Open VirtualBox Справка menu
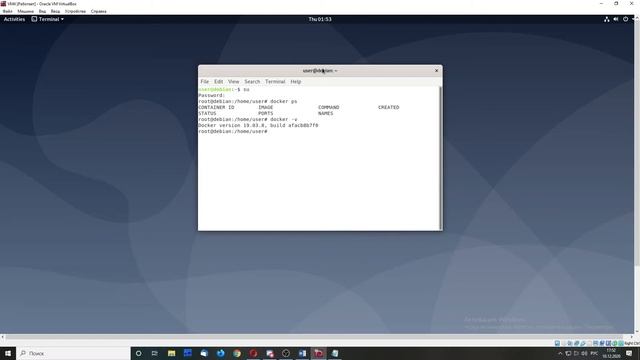Image resolution: width=640 pixels, height=360 pixels. click(98, 11)
